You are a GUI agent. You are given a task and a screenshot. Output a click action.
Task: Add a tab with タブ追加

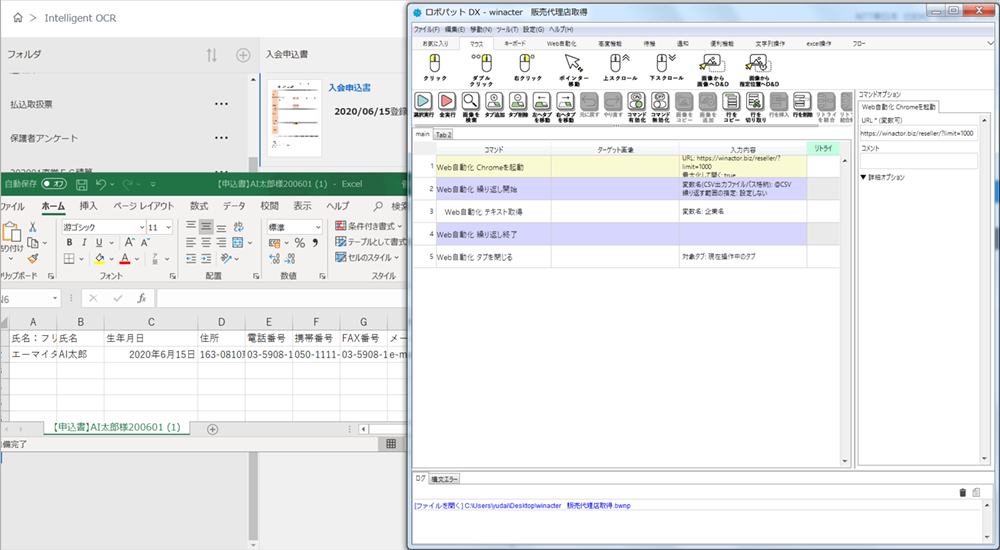[494, 105]
